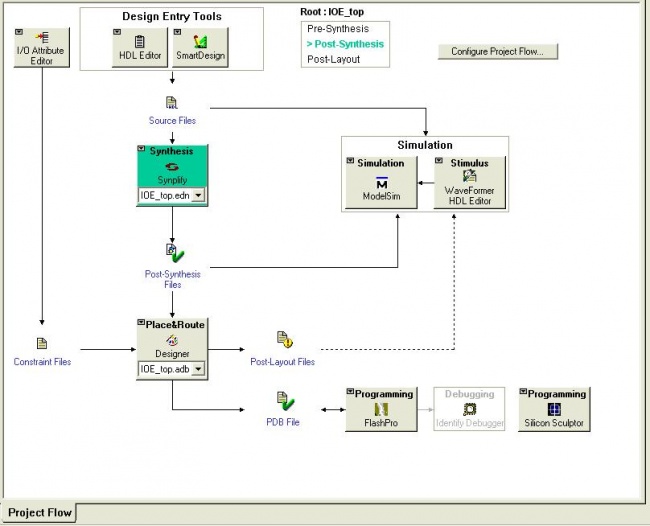Click the Constraint Files document icon
This screenshot has width=650, height=526.
[x=42, y=343]
